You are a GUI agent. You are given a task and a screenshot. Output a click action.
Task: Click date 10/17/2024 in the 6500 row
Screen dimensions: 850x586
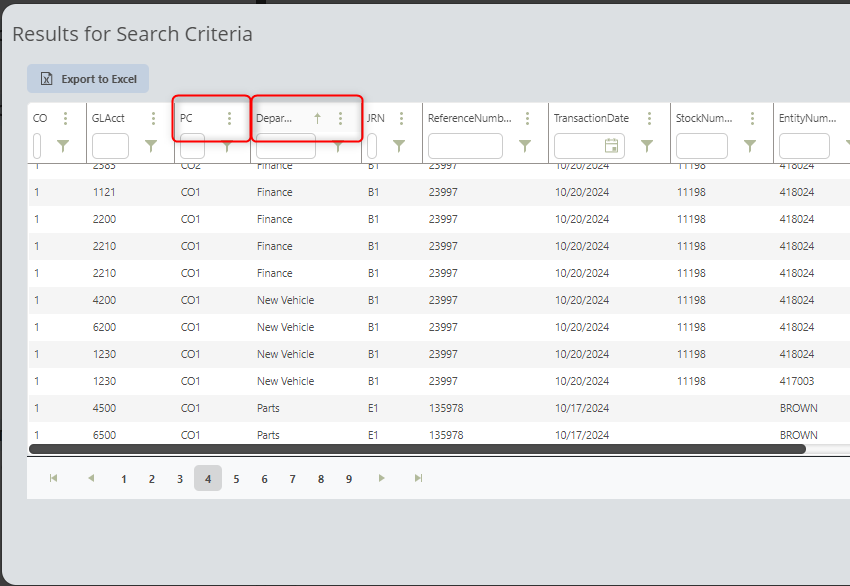(582, 435)
